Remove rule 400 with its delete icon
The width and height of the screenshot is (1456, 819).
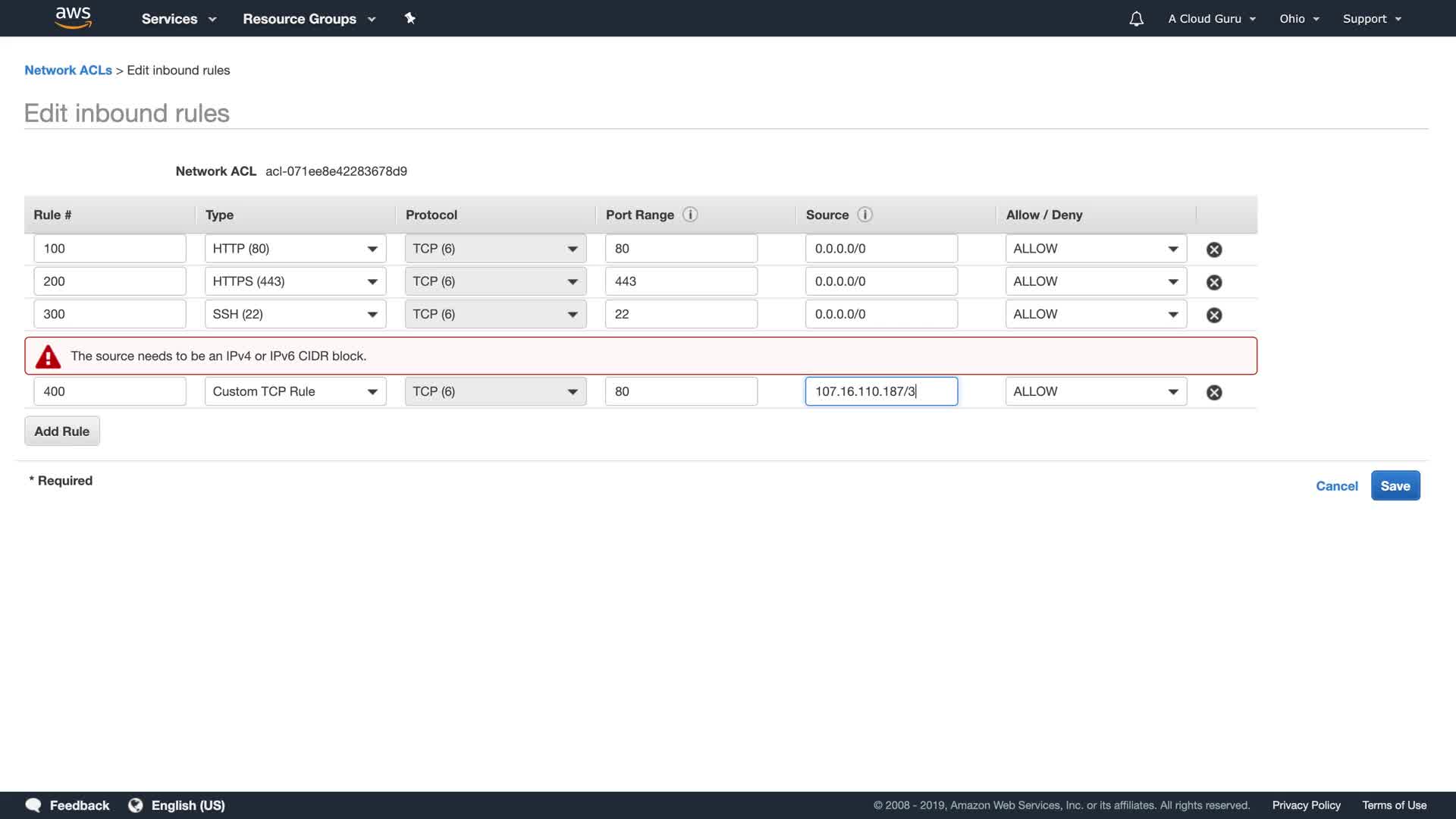tap(1214, 392)
